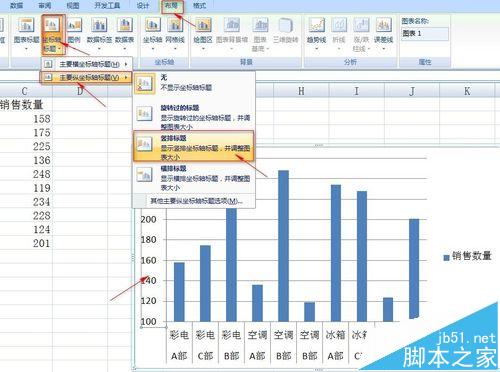Viewport: 500px width, 372px height.
Task: Click the chart bar above 冰箱 A部
Action: point(336,253)
